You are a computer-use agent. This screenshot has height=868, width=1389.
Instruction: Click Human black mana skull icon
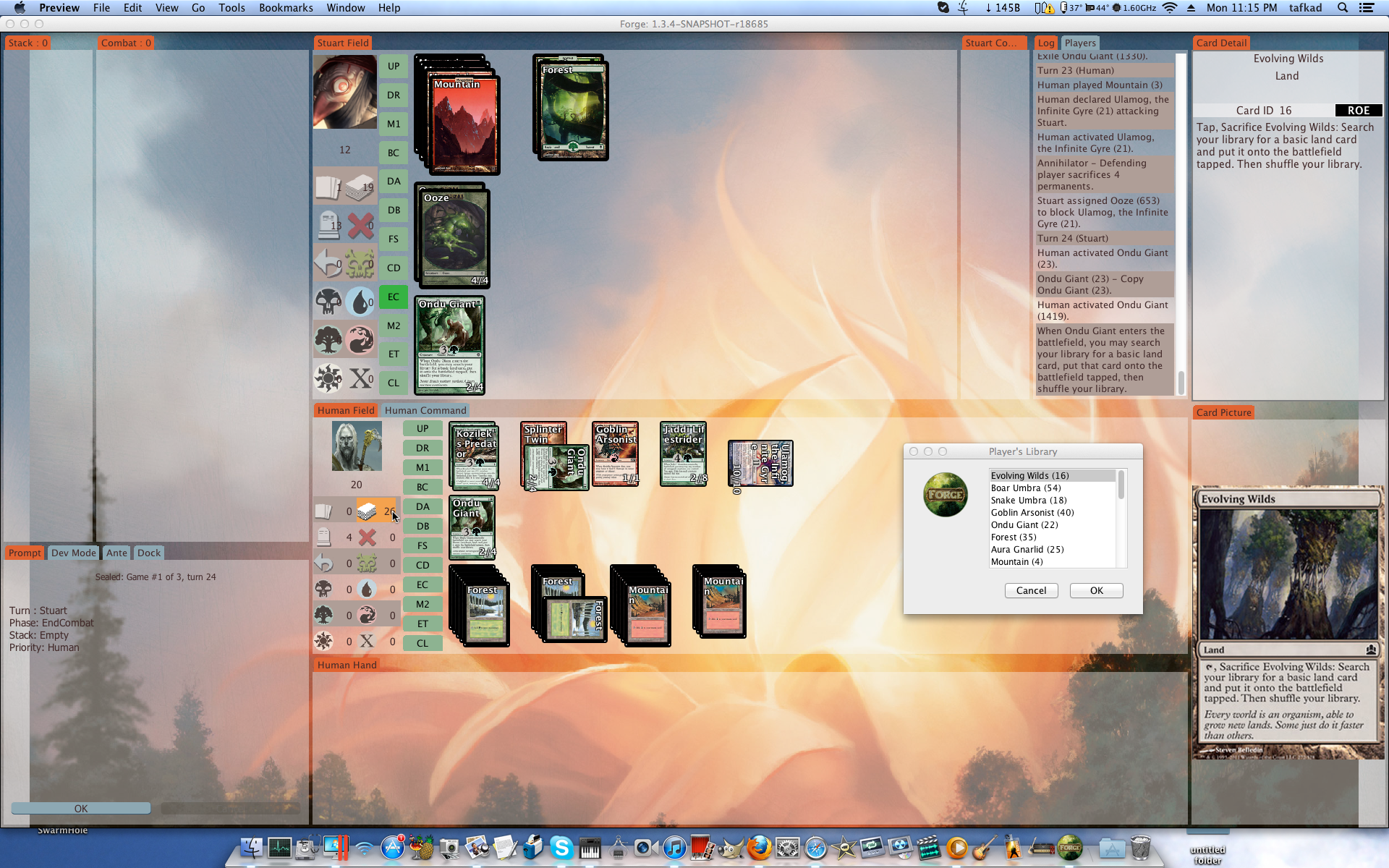coord(323,590)
